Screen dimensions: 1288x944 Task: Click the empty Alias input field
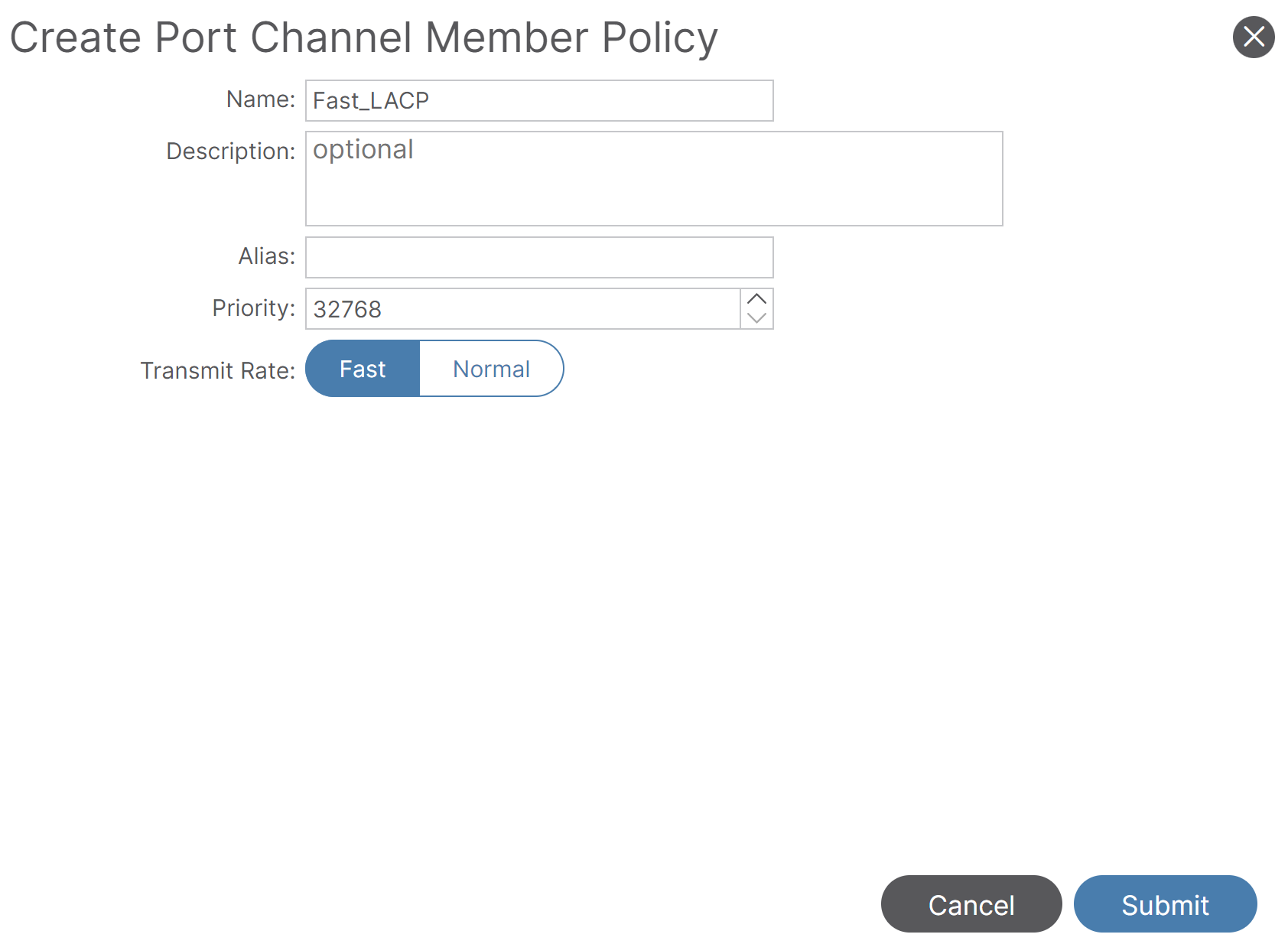(538, 257)
